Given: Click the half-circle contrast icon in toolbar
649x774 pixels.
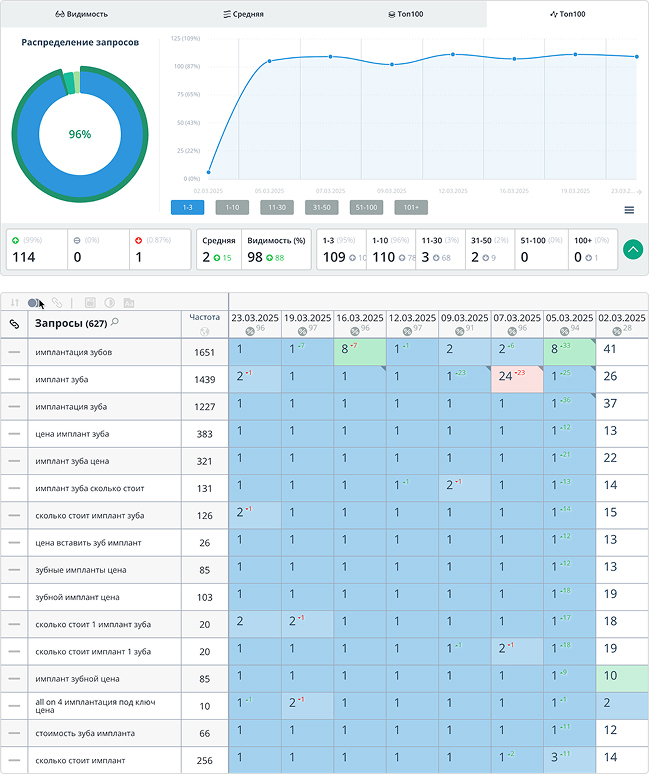Looking at the screenshot, I should [110, 302].
